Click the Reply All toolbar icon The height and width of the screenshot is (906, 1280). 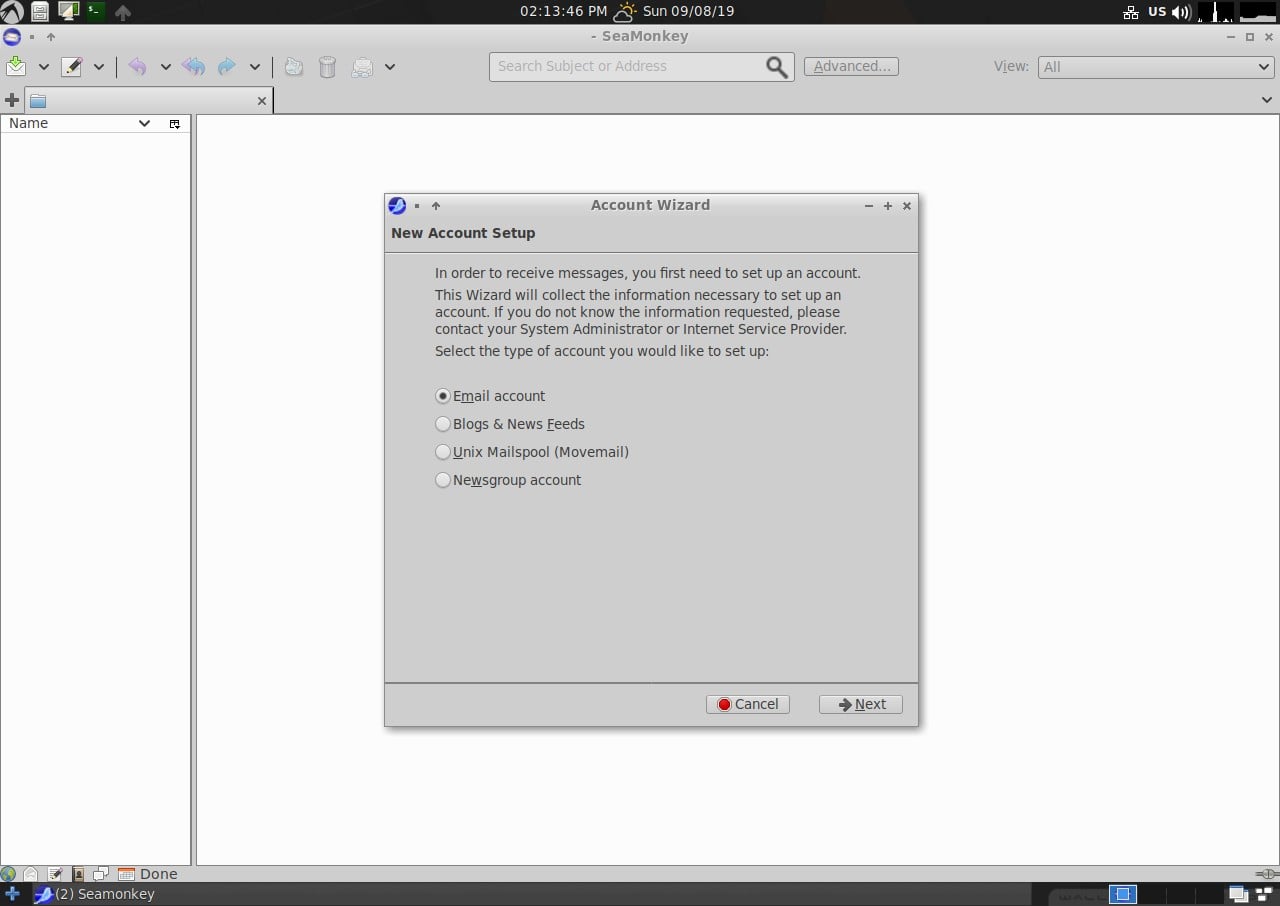click(x=193, y=67)
